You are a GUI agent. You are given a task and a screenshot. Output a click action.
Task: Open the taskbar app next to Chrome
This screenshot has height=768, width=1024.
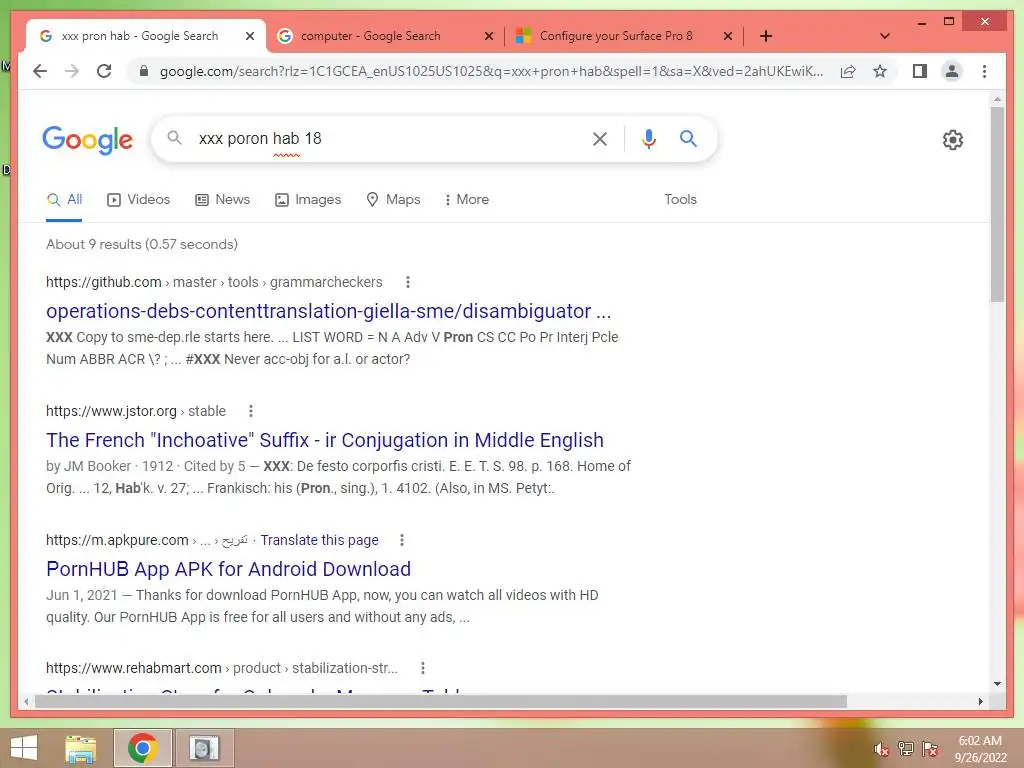point(204,748)
